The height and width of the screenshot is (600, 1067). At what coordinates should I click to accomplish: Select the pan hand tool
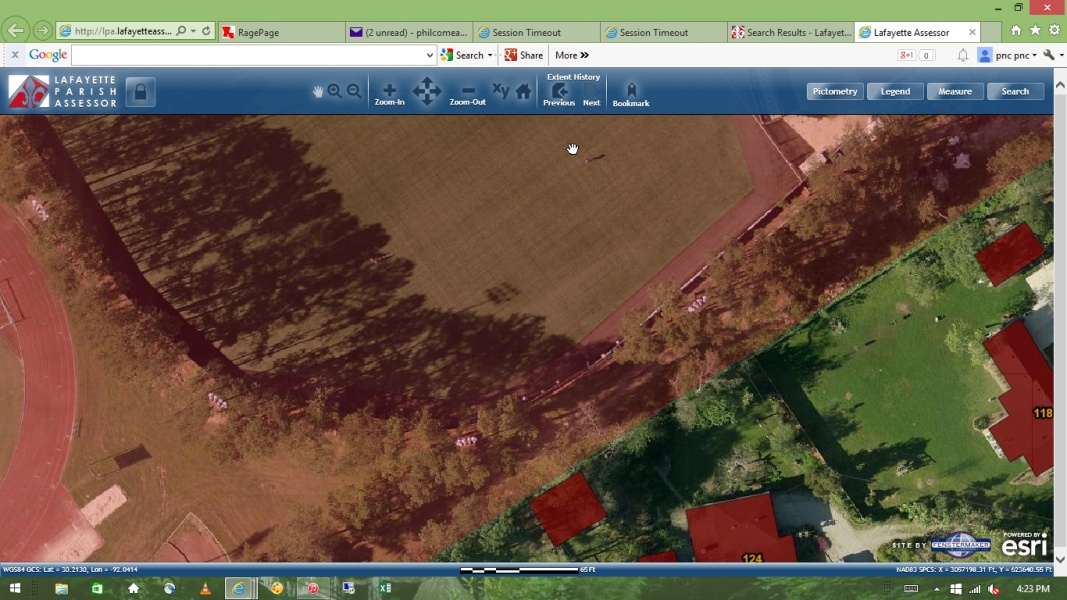tap(318, 91)
